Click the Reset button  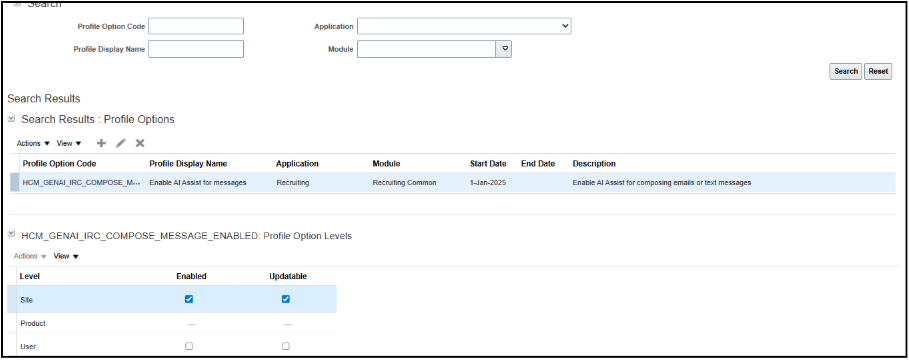click(x=878, y=71)
